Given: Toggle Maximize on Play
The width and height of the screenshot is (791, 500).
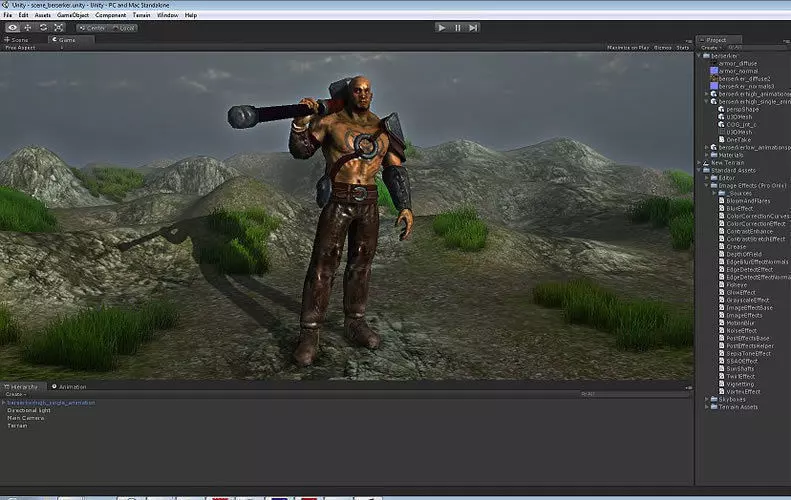Looking at the screenshot, I should click(x=628, y=47).
